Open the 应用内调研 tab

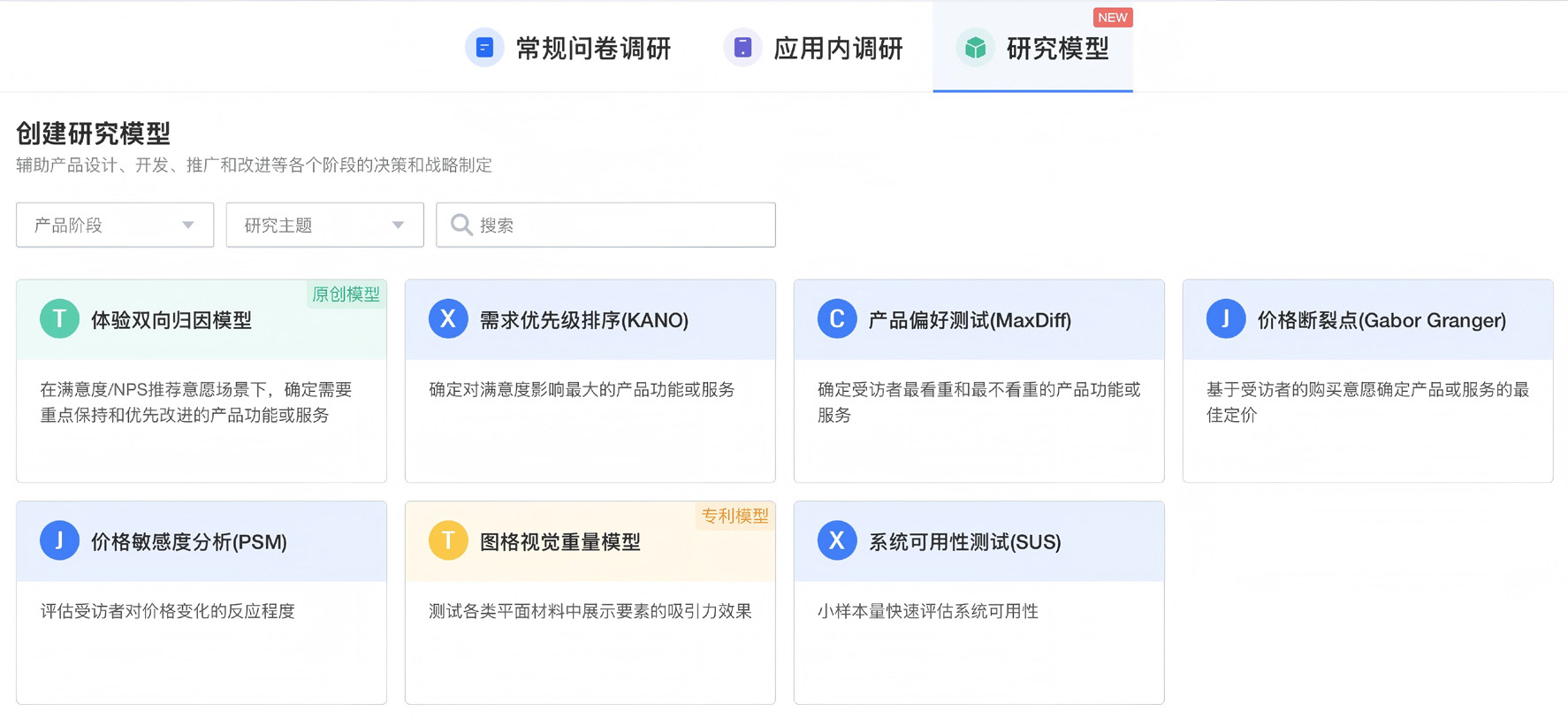coord(814,48)
